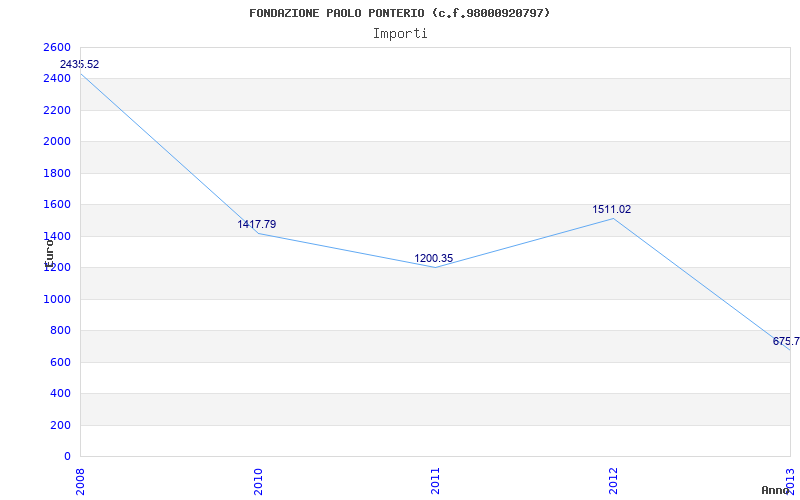This screenshot has width=800, height=500.
Task: Click the Anno axis title
Action: coord(776,490)
